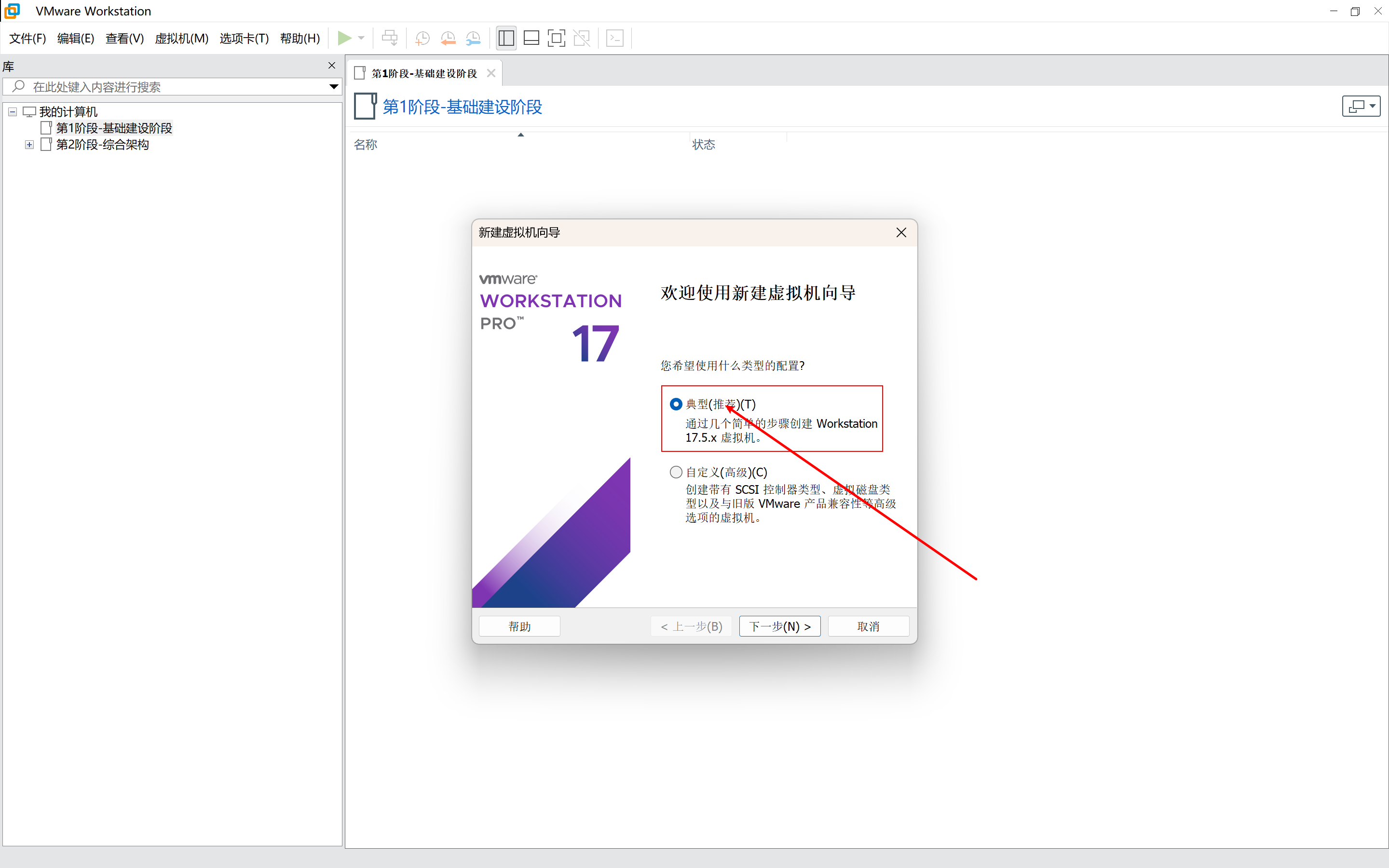This screenshot has height=868, width=1389.
Task: Toggle the thumbnail bar view icon
Action: [531, 39]
